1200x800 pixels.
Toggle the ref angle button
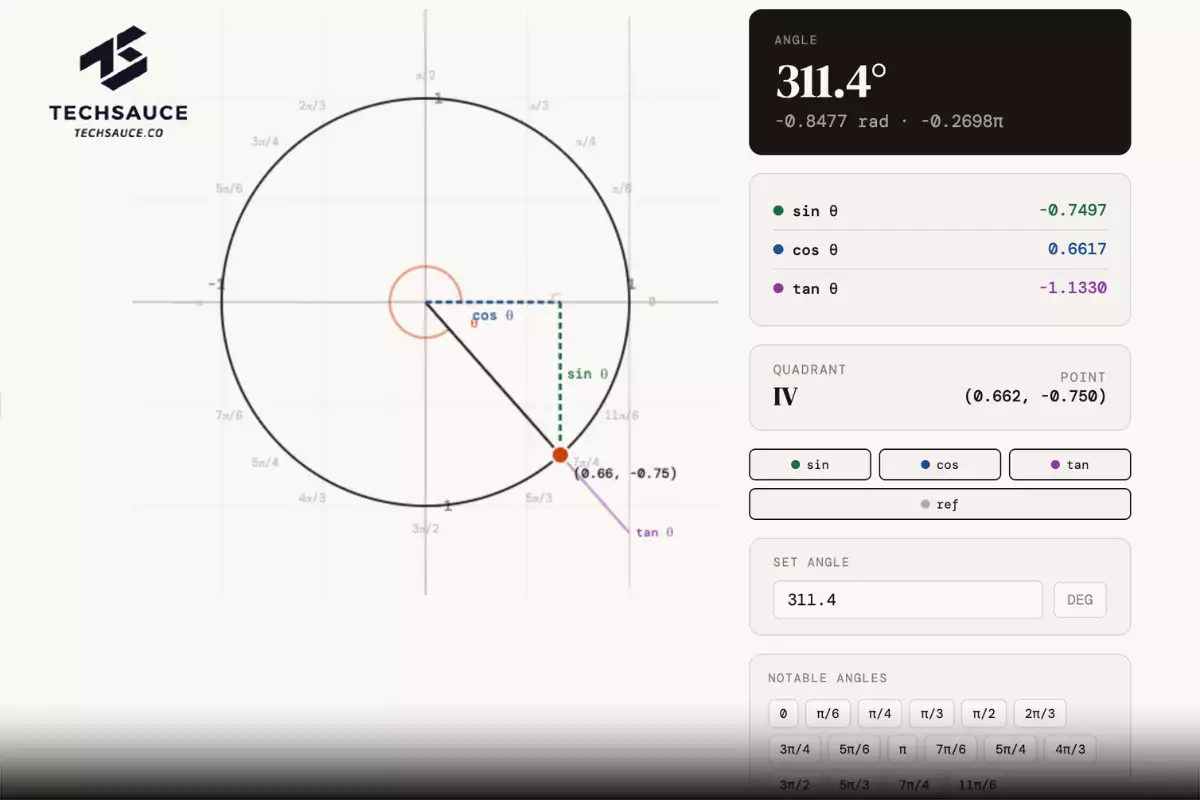(940, 504)
